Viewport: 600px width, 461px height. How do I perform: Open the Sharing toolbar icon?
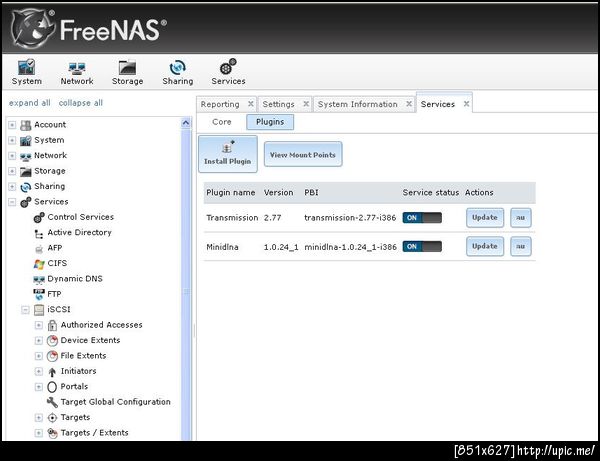tap(178, 72)
